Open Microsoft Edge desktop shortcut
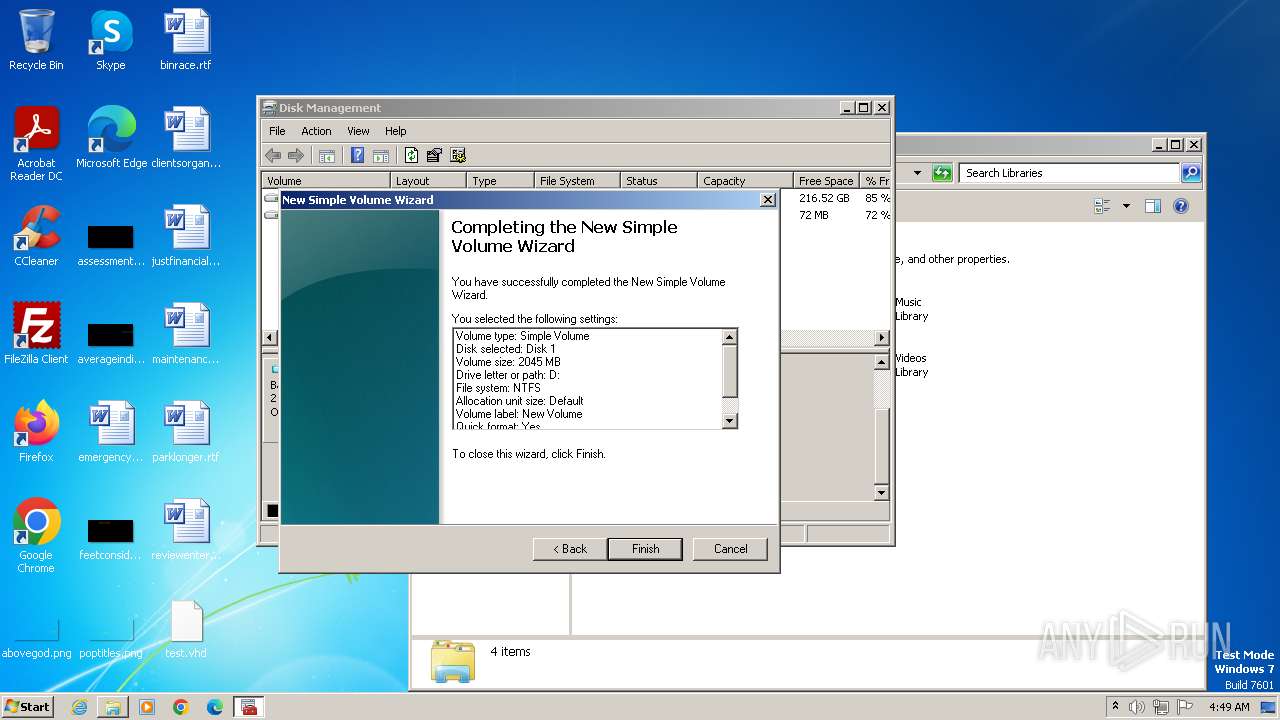This screenshot has width=1280, height=720. coord(111,138)
